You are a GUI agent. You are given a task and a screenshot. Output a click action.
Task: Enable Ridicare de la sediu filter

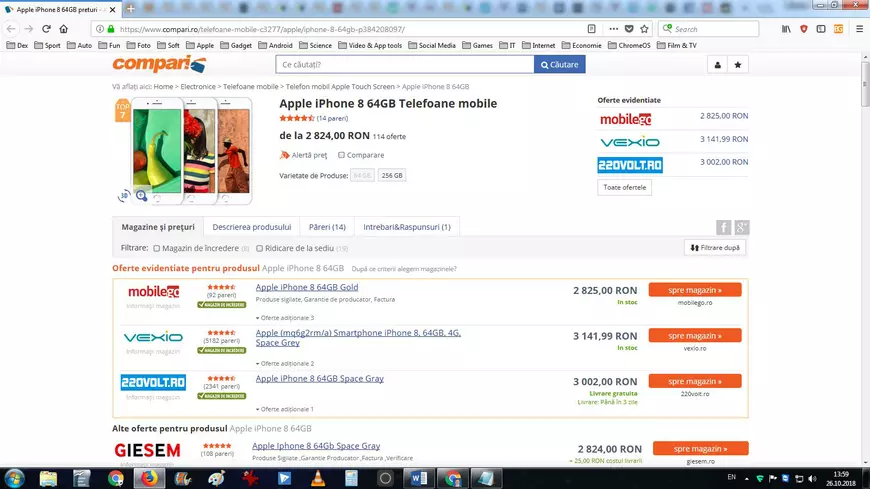point(259,249)
